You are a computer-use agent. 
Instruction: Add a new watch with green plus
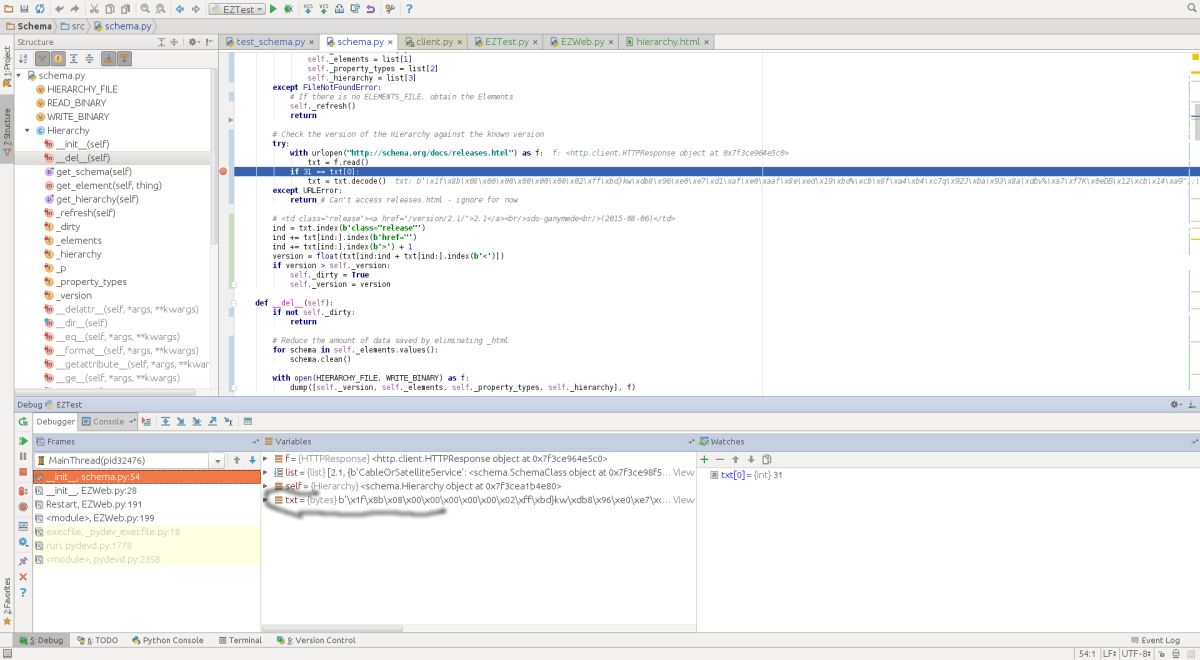[705, 459]
